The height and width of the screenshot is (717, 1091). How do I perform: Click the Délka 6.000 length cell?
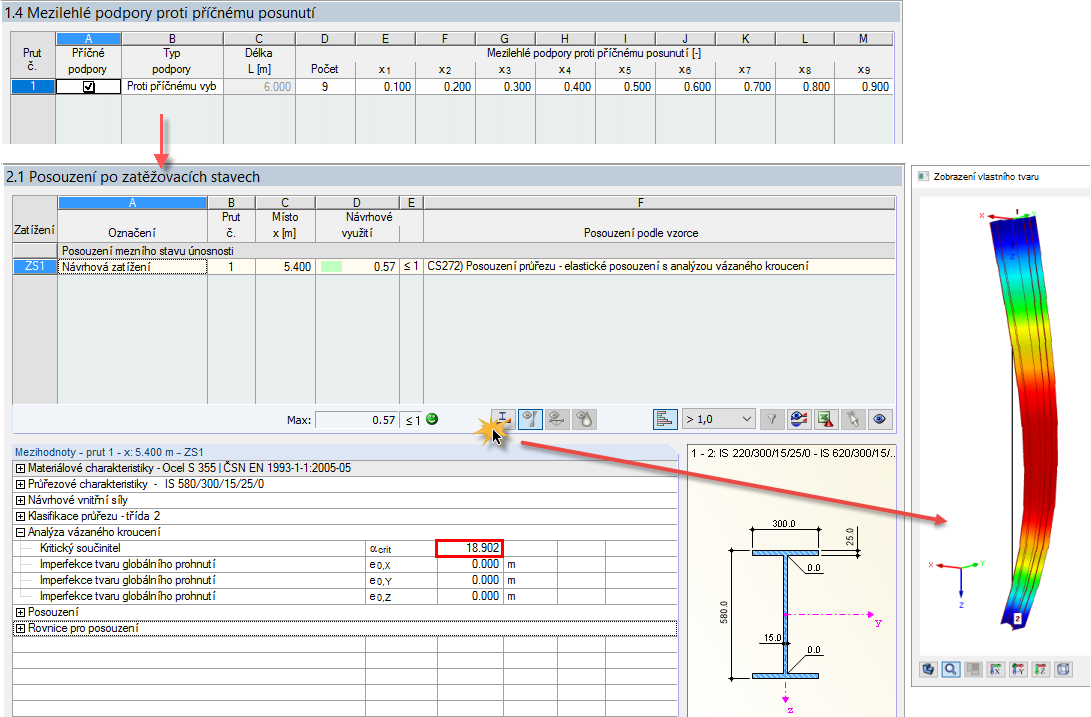(x=259, y=87)
